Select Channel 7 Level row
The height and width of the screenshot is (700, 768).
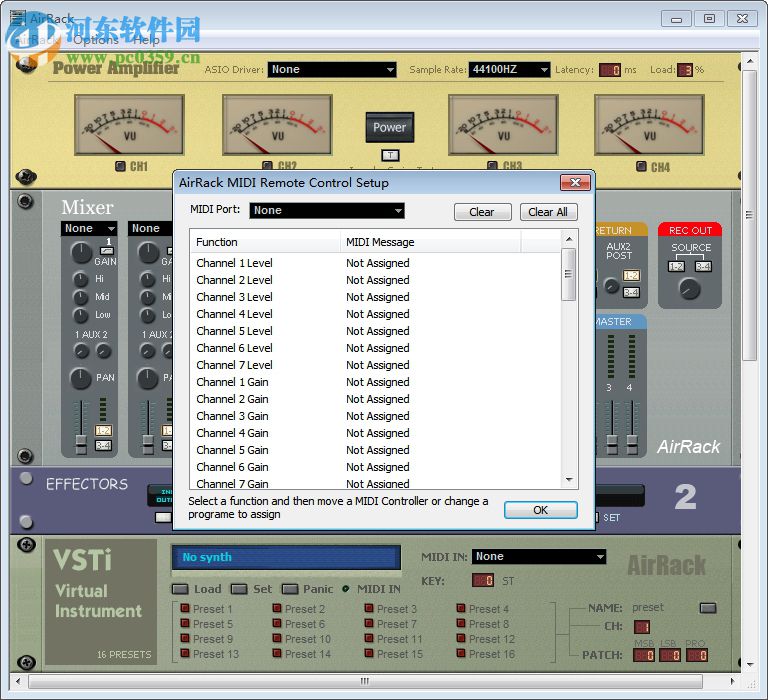point(375,365)
